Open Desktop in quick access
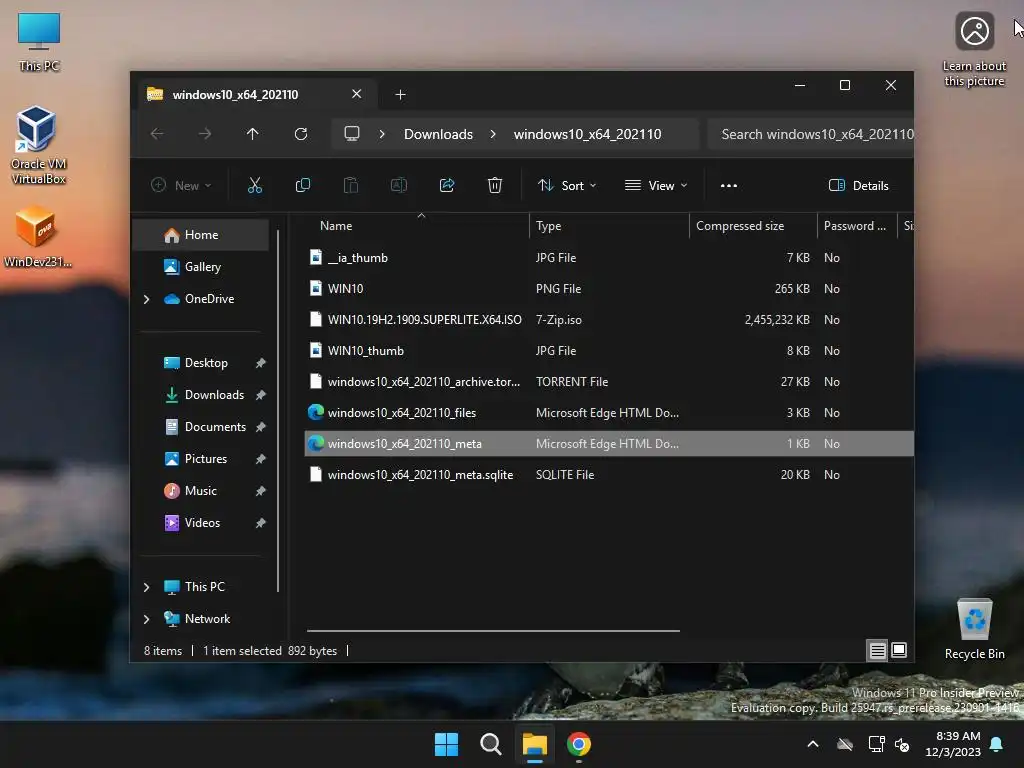 pos(200,362)
